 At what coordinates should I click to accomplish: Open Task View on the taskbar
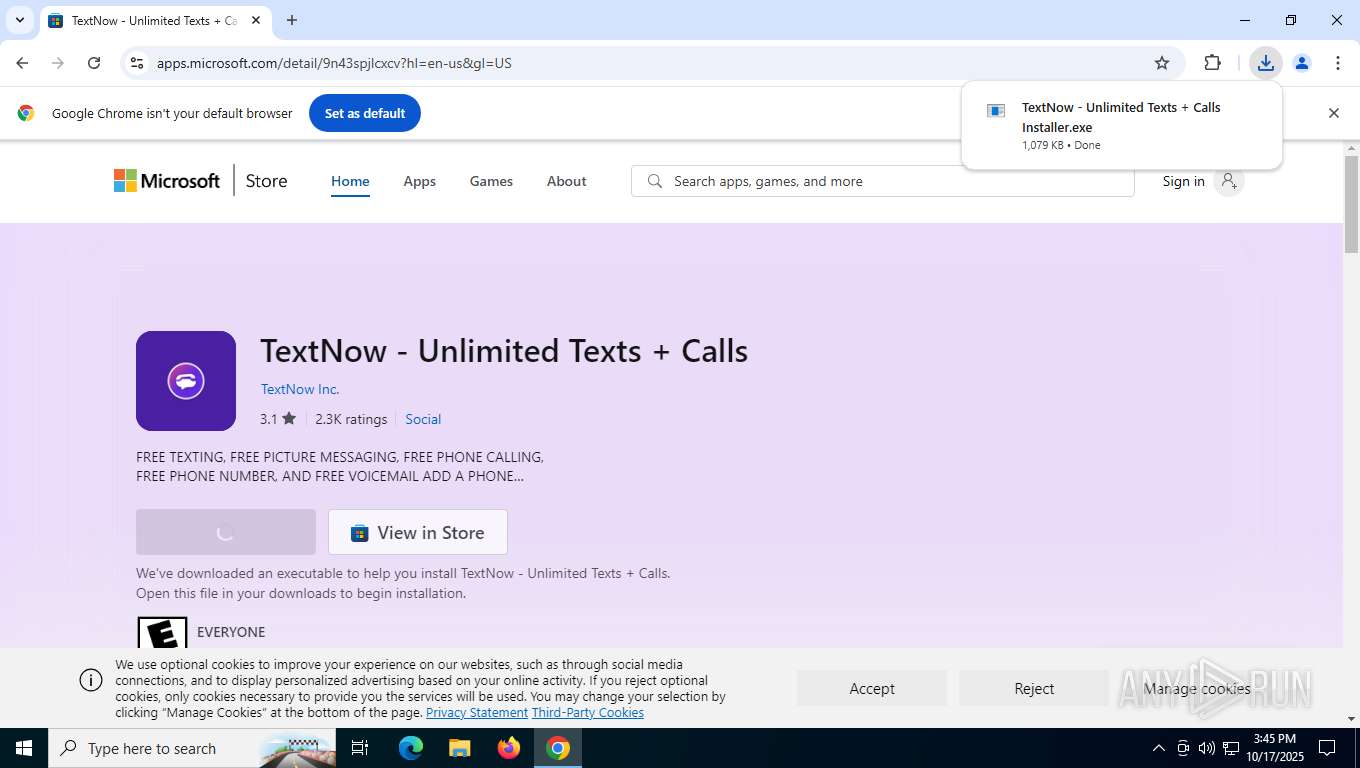pyautogui.click(x=360, y=748)
